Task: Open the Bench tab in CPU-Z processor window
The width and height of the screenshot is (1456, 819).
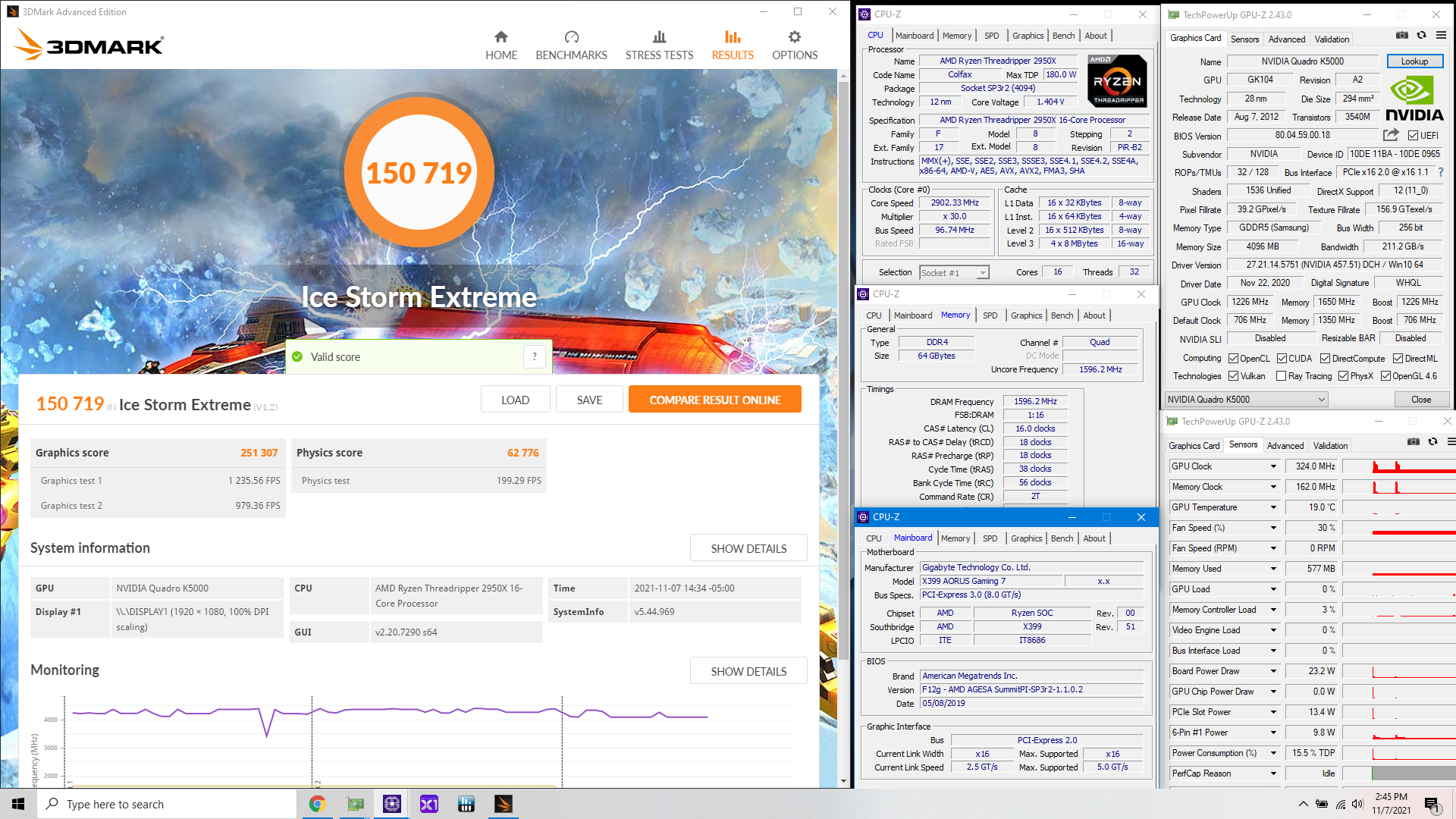Action: pyautogui.click(x=1063, y=36)
